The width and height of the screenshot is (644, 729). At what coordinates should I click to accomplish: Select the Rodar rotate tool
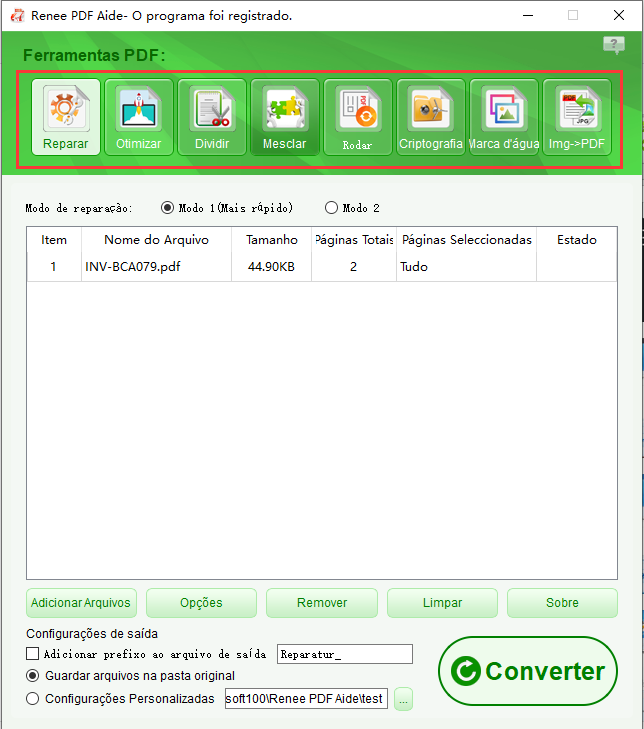(358, 117)
